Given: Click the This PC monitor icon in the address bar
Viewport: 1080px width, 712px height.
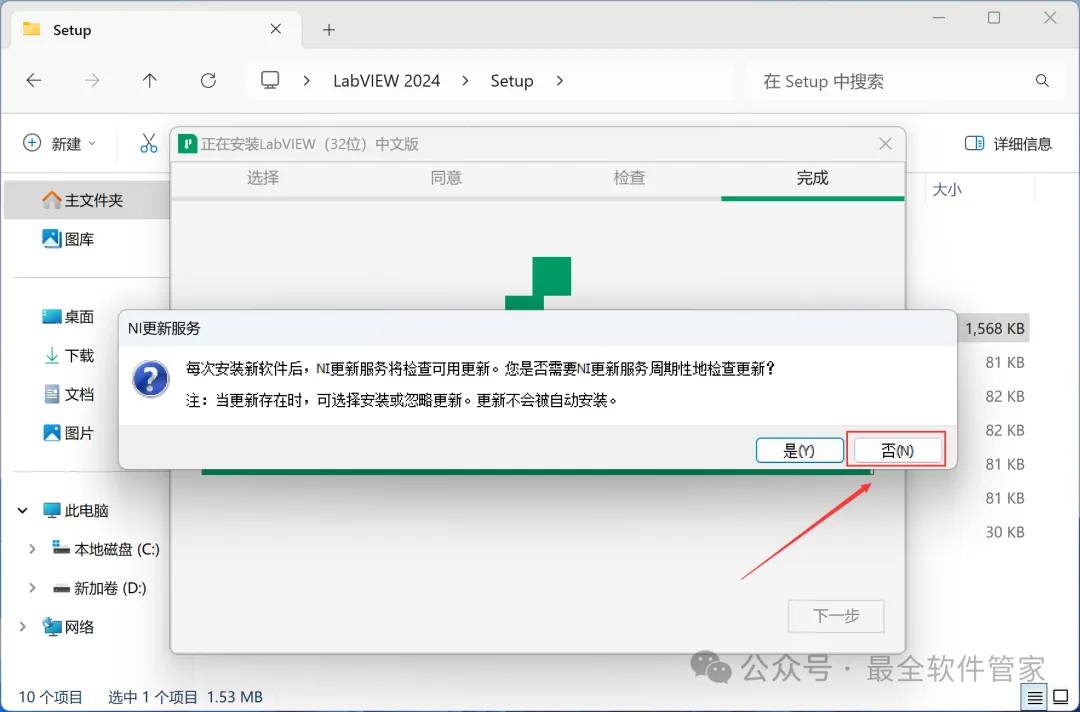Looking at the screenshot, I should (270, 81).
